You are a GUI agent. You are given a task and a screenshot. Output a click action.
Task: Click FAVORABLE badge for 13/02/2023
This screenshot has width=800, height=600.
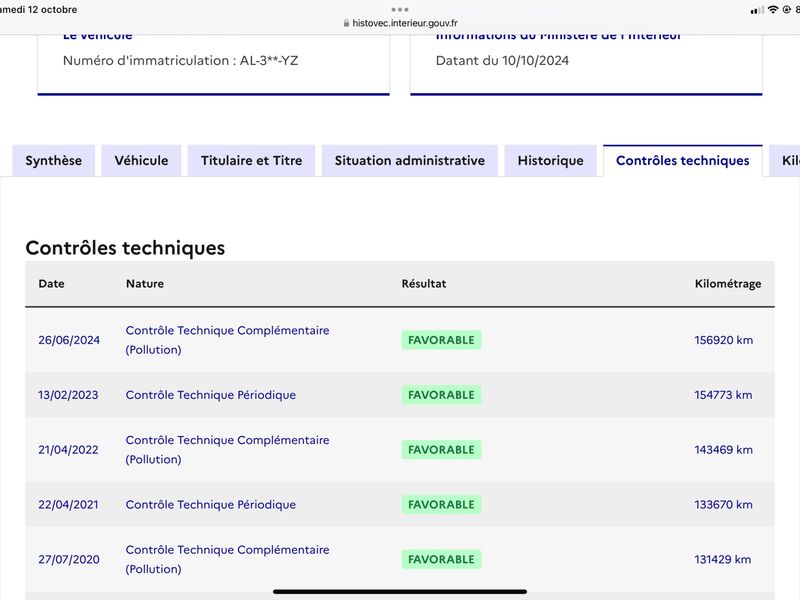(441, 395)
